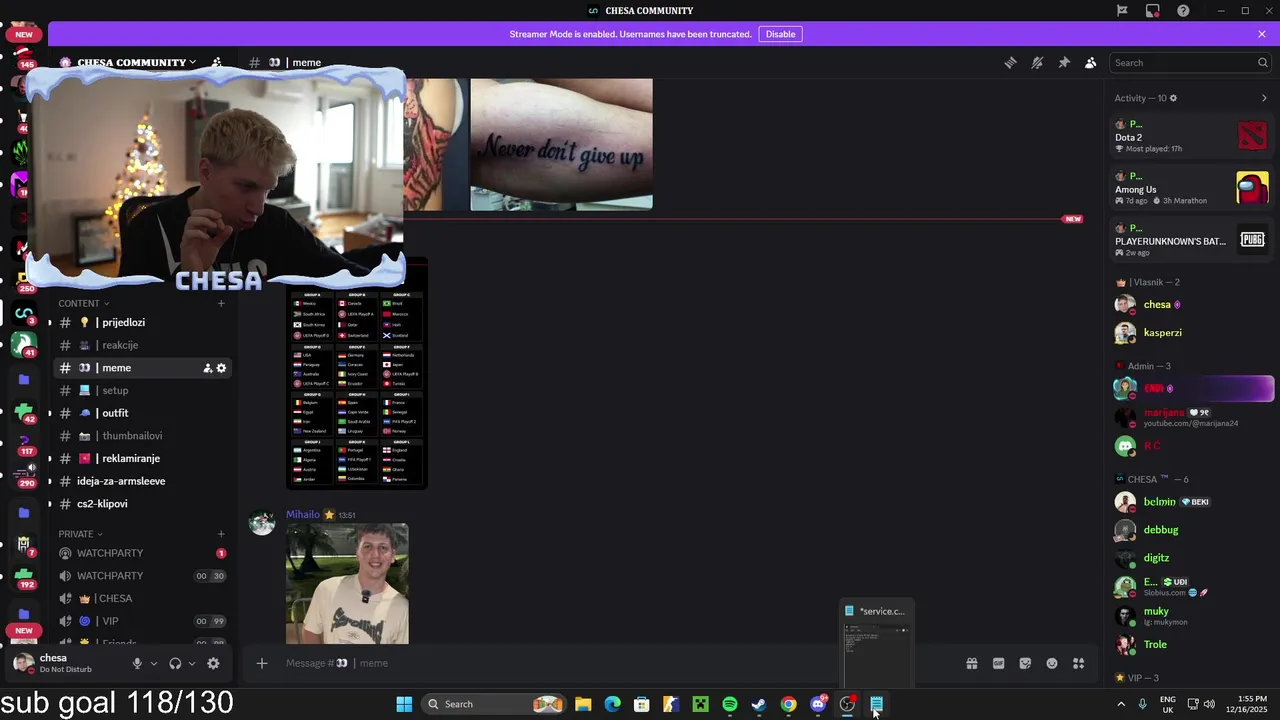Click the message attachment plus button
The width and height of the screenshot is (1280, 720).
point(262,663)
